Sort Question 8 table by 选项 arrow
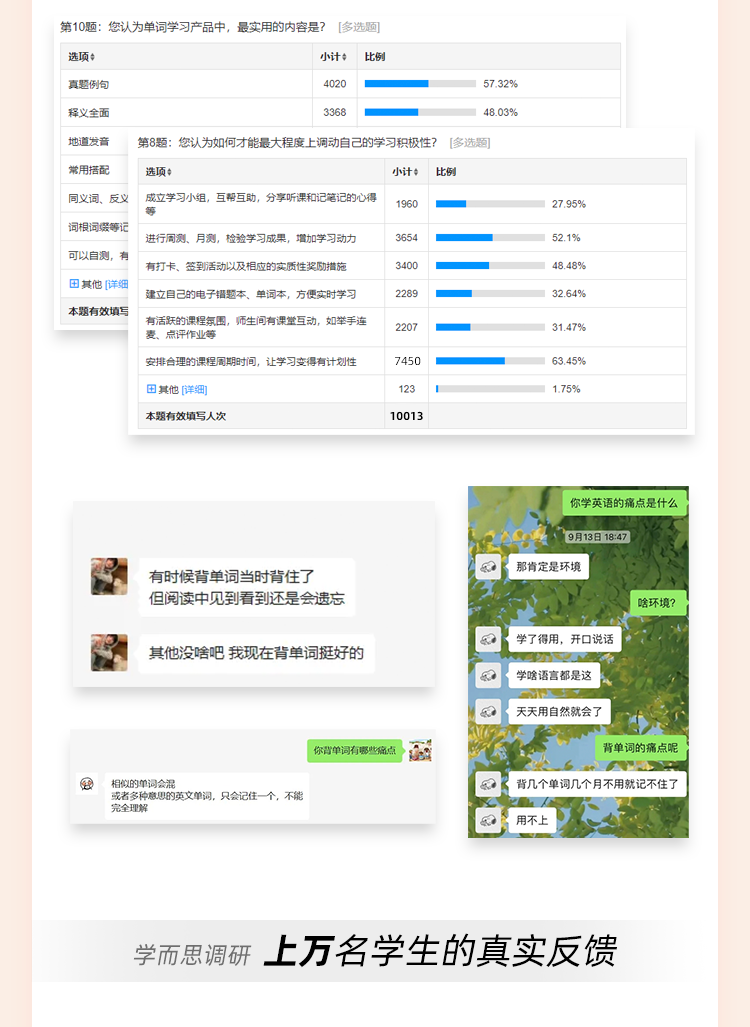750x1027 pixels. (x=170, y=172)
